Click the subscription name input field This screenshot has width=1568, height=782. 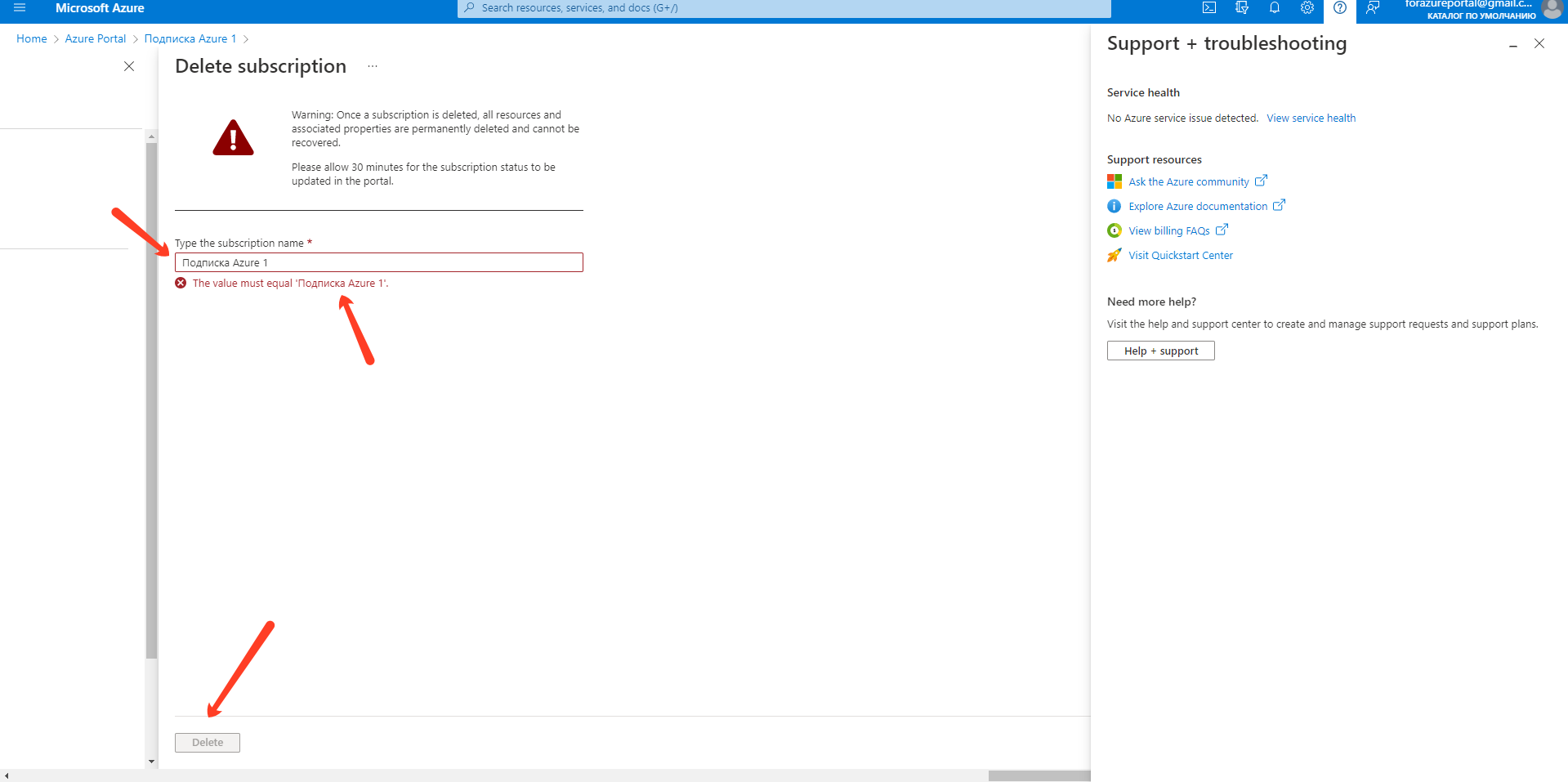pos(378,262)
